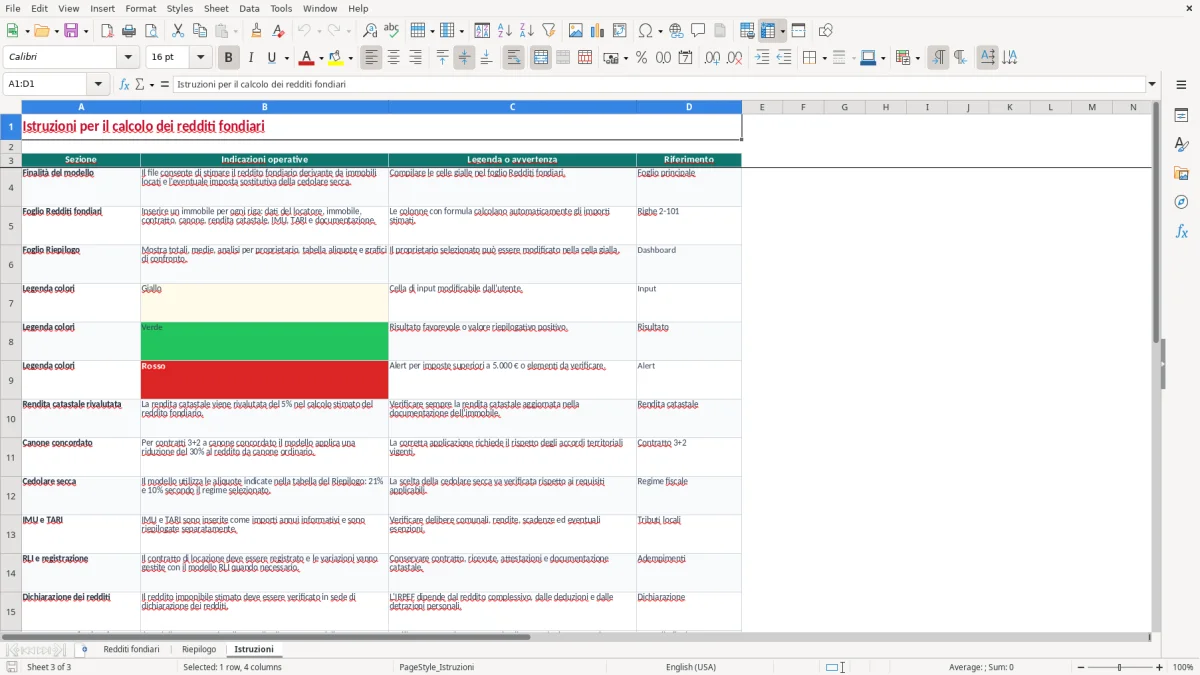Click the Formula equals button
The image size is (1200, 675).
165,84
